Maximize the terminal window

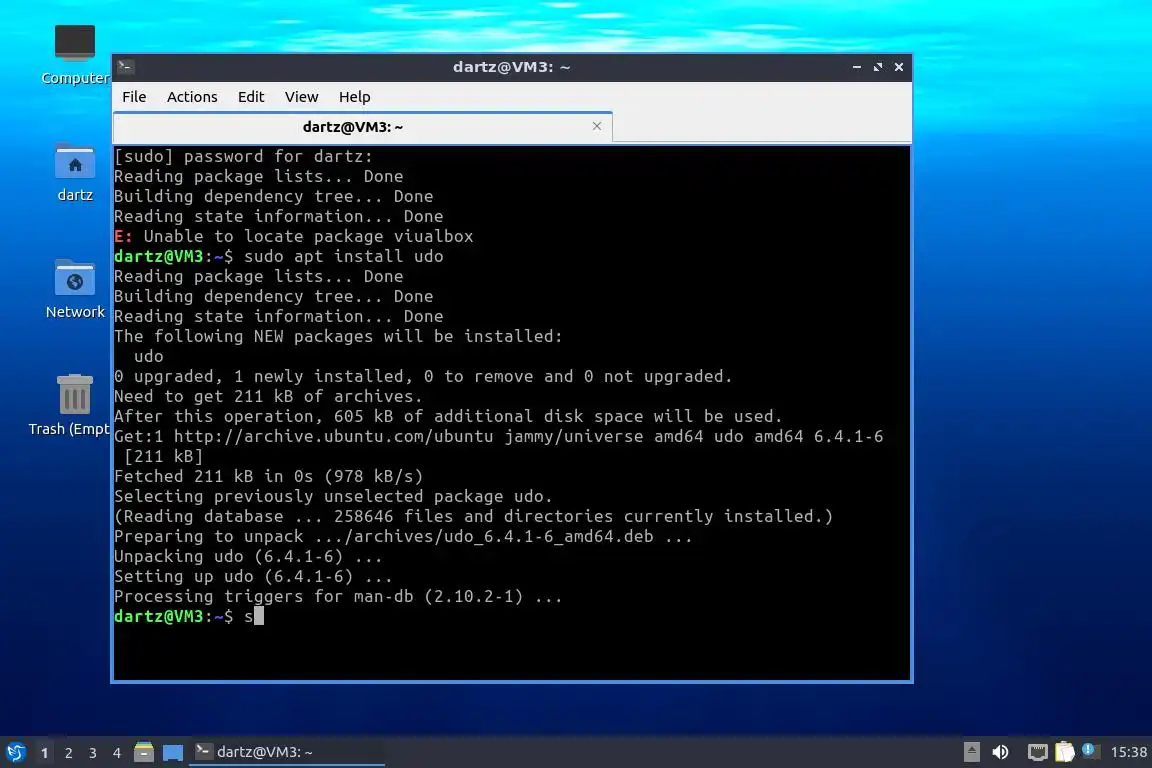click(878, 67)
